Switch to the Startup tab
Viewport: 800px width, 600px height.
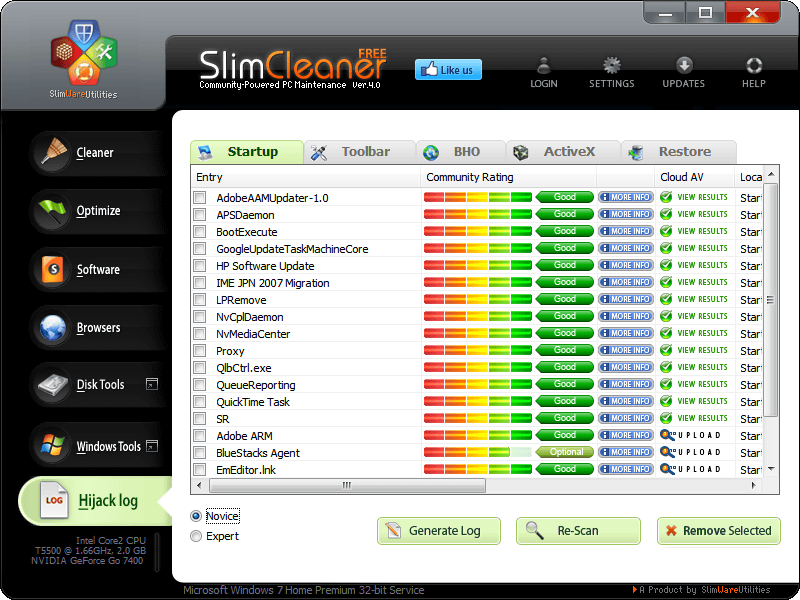point(247,152)
